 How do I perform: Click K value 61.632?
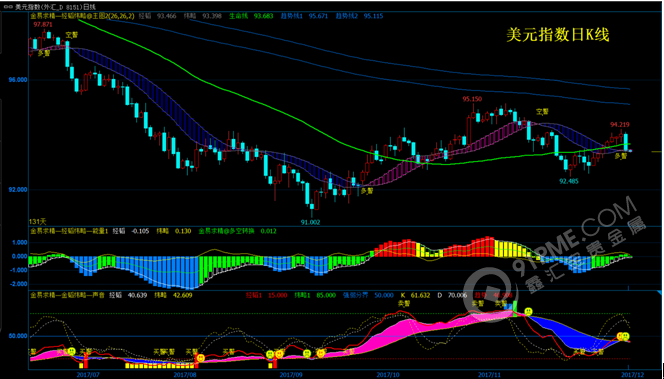420,295
